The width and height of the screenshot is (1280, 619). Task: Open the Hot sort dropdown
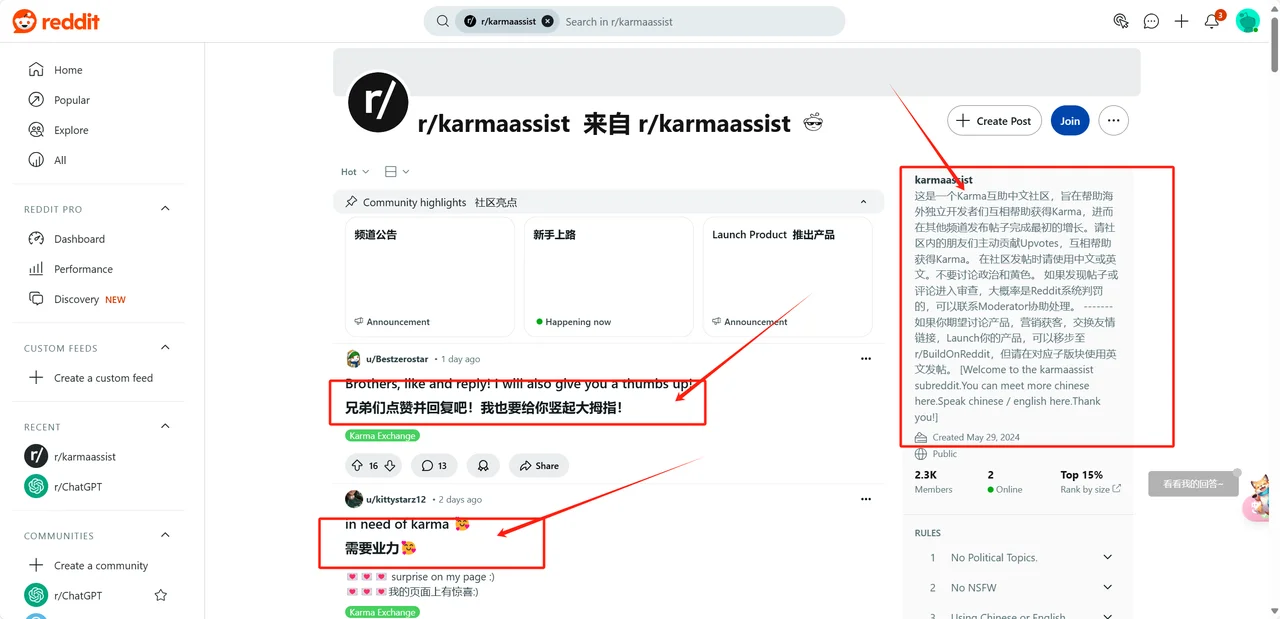(x=355, y=172)
